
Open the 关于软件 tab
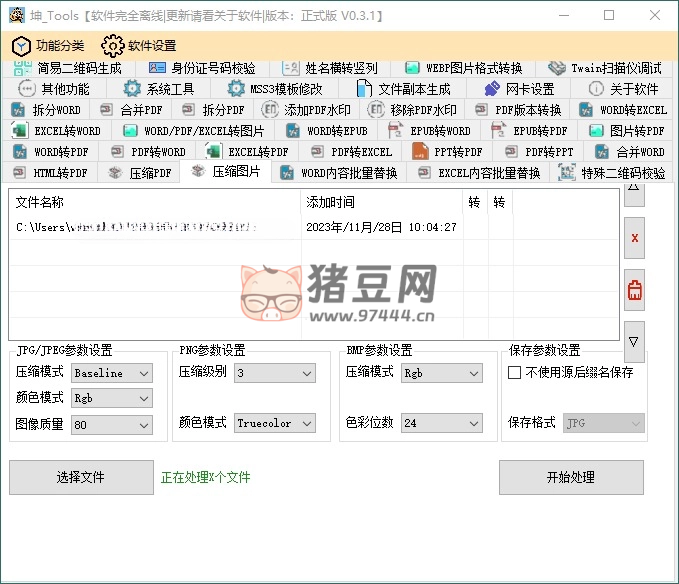tap(624, 89)
